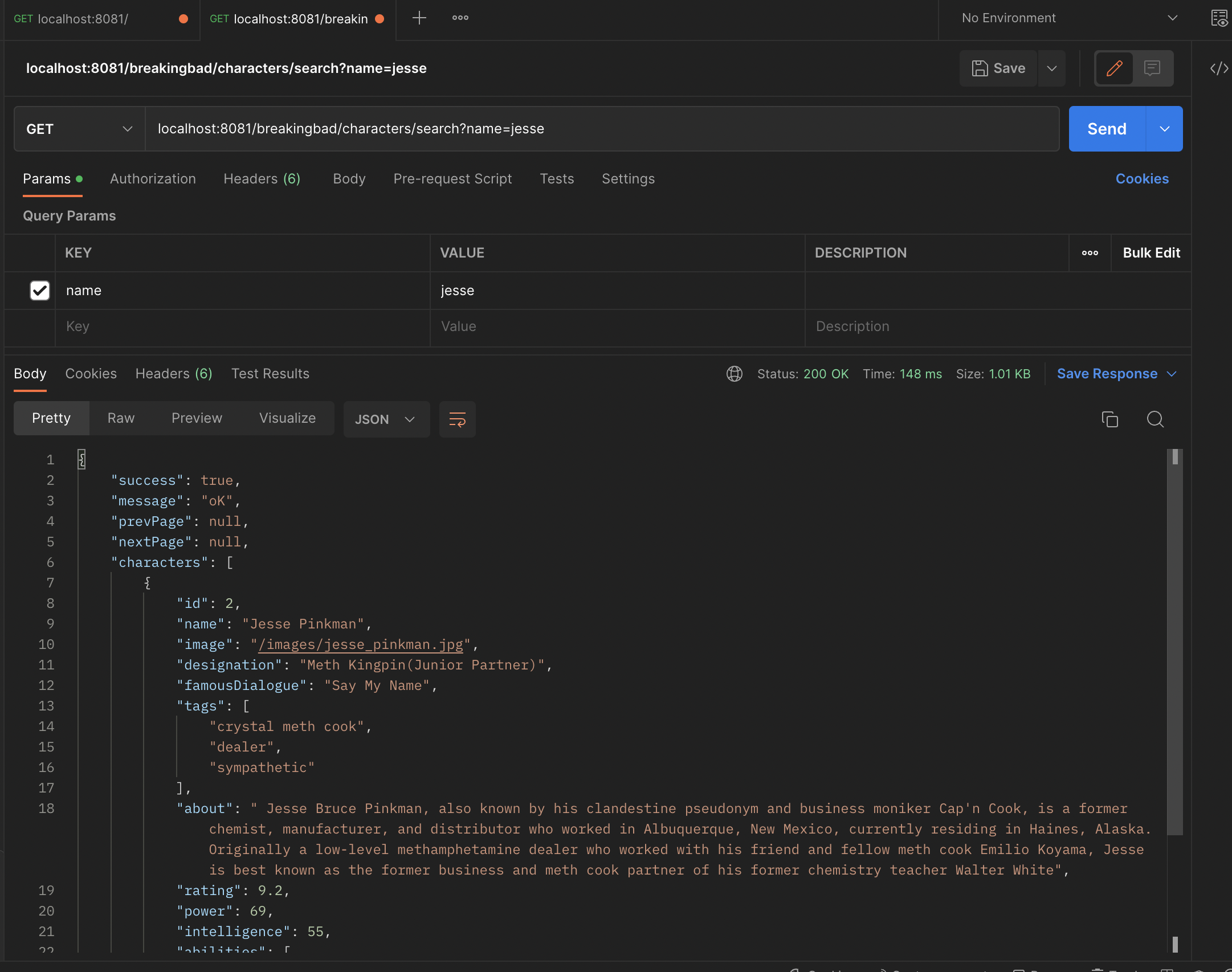This screenshot has height=972, width=1232.
Task: Change response format using the JSON dropdown
Action: pyautogui.click(x=386, y=419)
